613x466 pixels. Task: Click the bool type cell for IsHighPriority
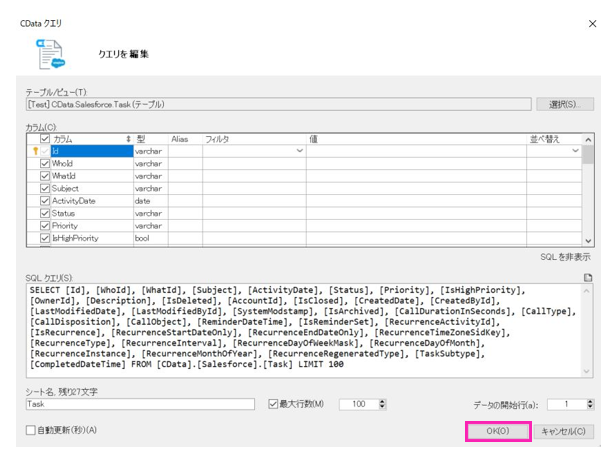(151, 238)
